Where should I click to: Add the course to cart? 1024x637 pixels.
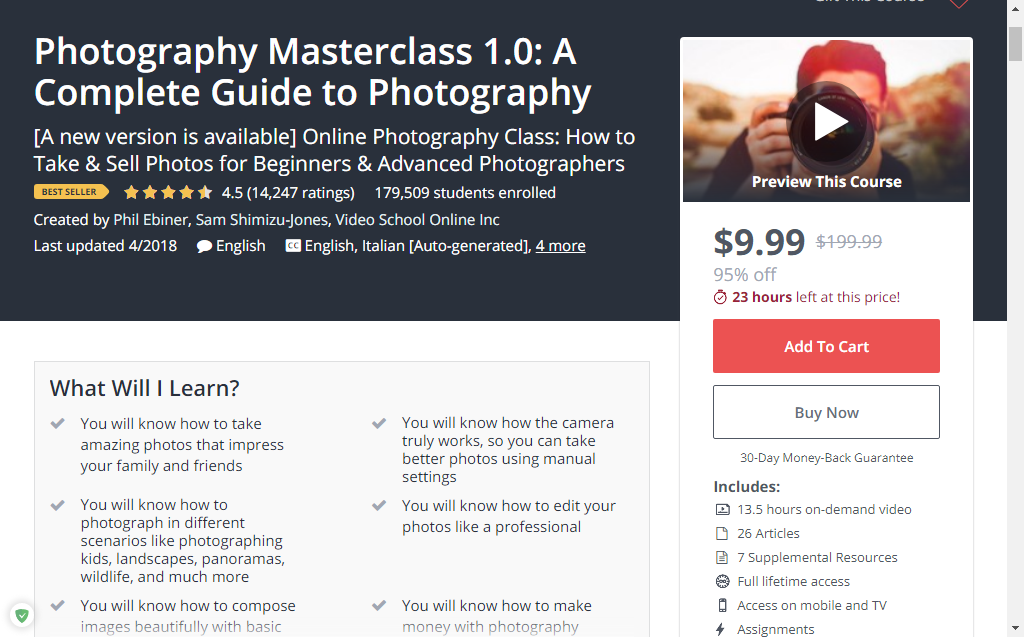click(826, 346)
